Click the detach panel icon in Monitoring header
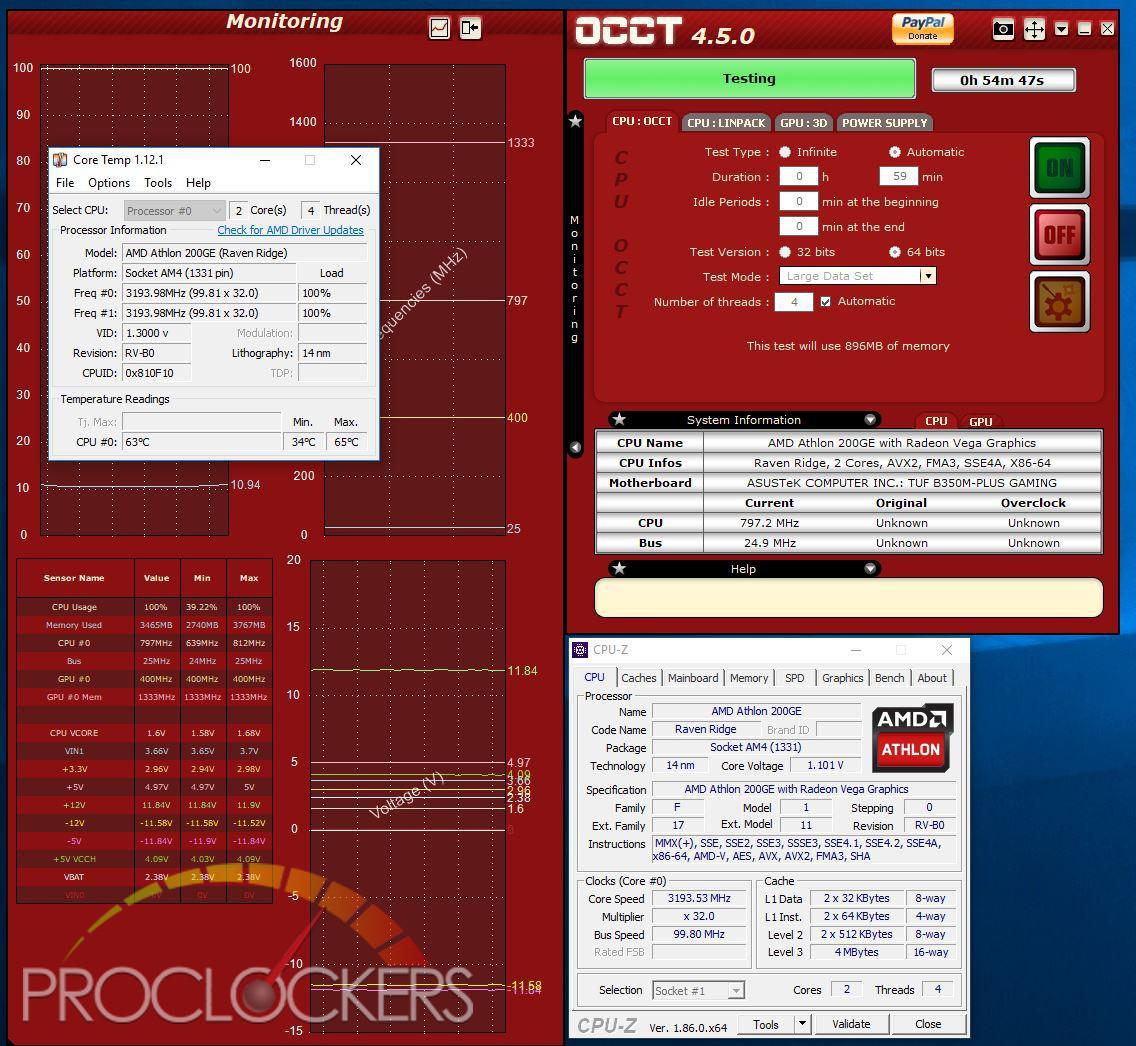Screen dimensions: 1136x1046 (470, 28)
